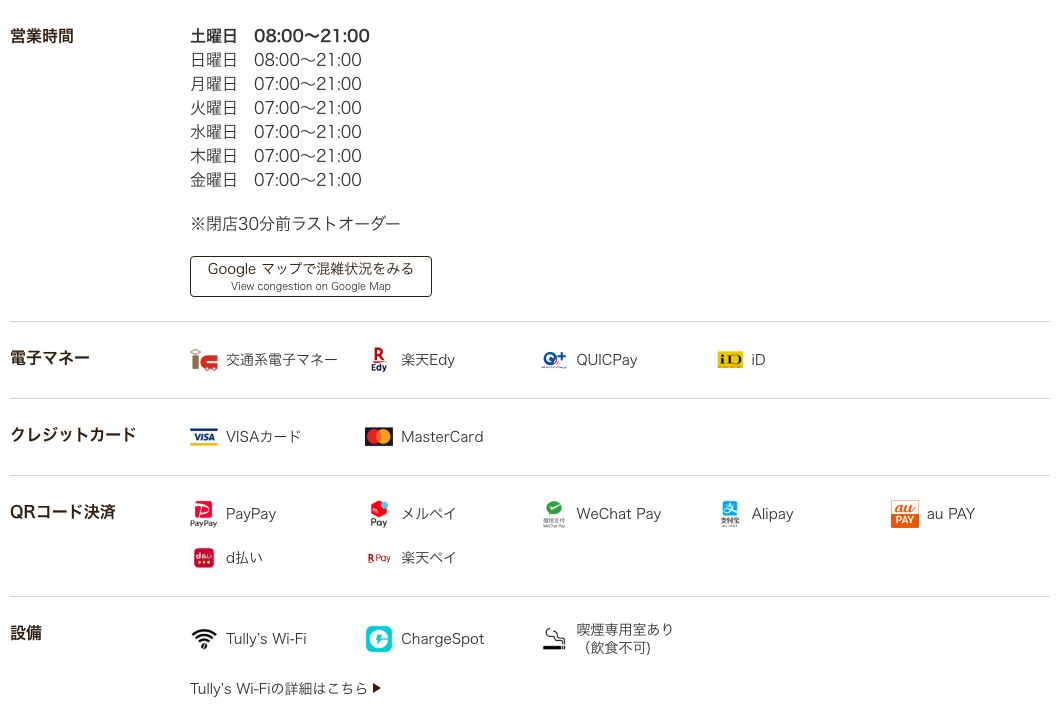Click the yellow iD payment icon
Image resolution: width=1060 pixels, height=720 pixels.
click(x=729, y=360)
